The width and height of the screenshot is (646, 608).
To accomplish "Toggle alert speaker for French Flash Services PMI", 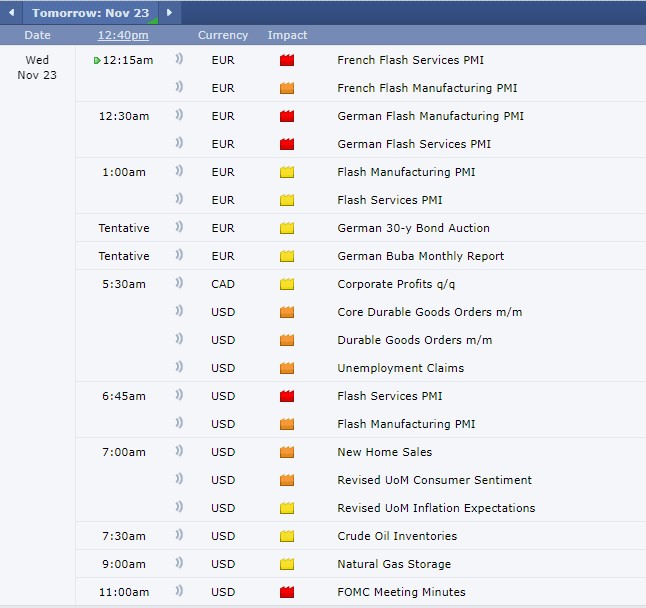I will [179, 60].
